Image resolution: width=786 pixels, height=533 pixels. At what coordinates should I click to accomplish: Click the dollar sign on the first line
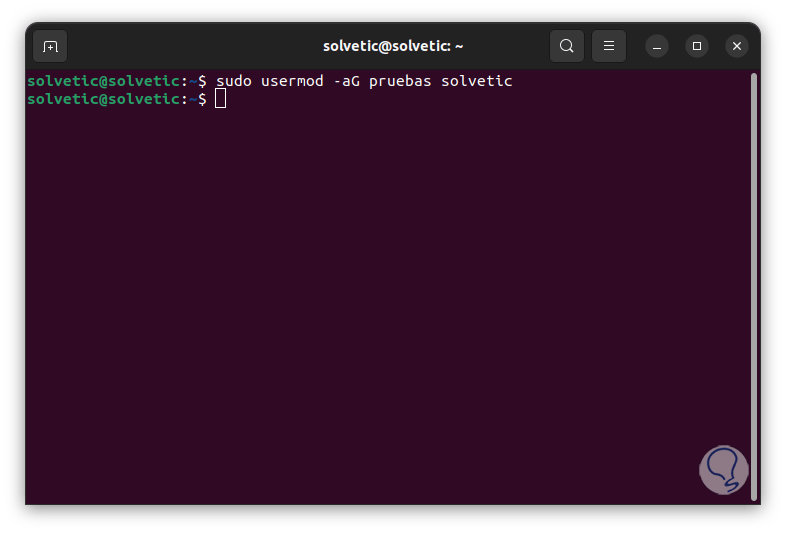coord(202,81)
